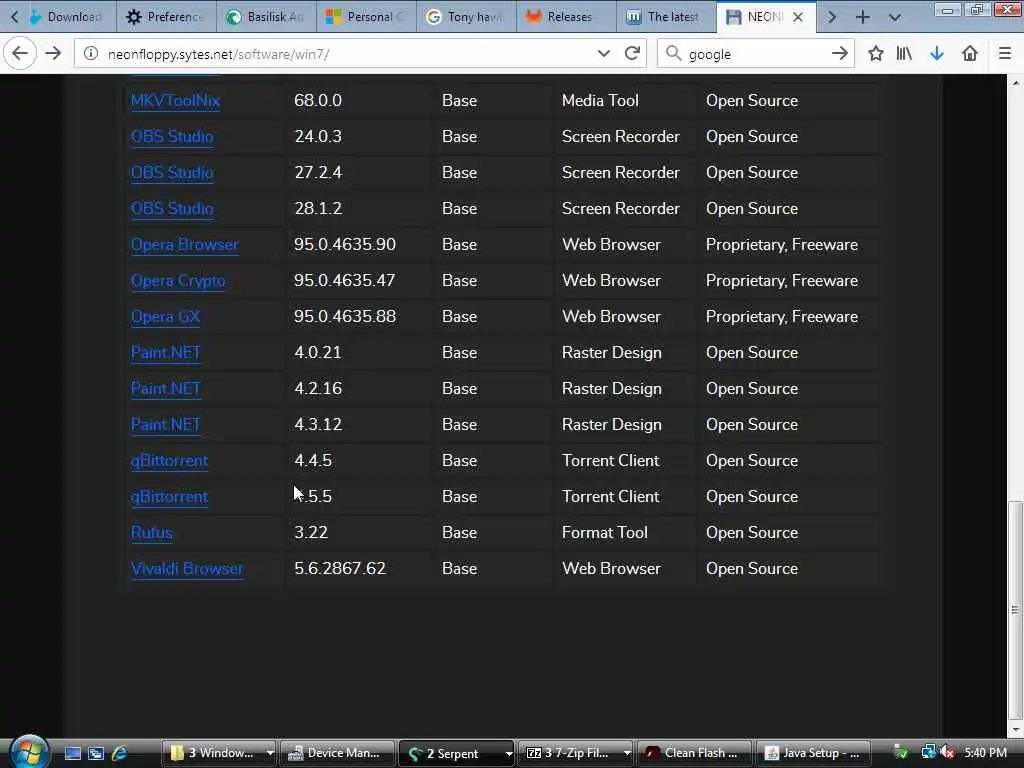Image resolution: width=1024 pixels, height=768 pixels.
Task: Switch to the Download tab
Action: [x=66, y=17]
